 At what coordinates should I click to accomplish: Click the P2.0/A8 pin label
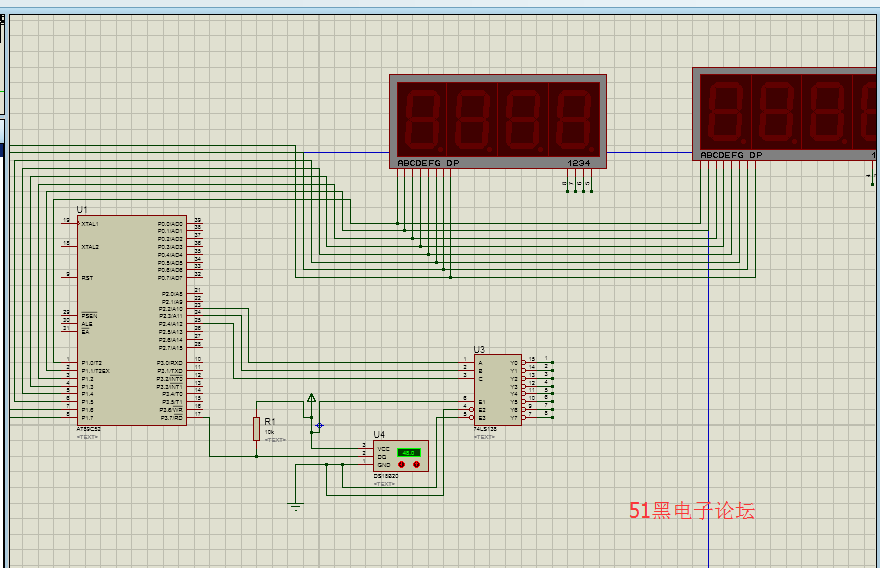click(x=172, y=294)
